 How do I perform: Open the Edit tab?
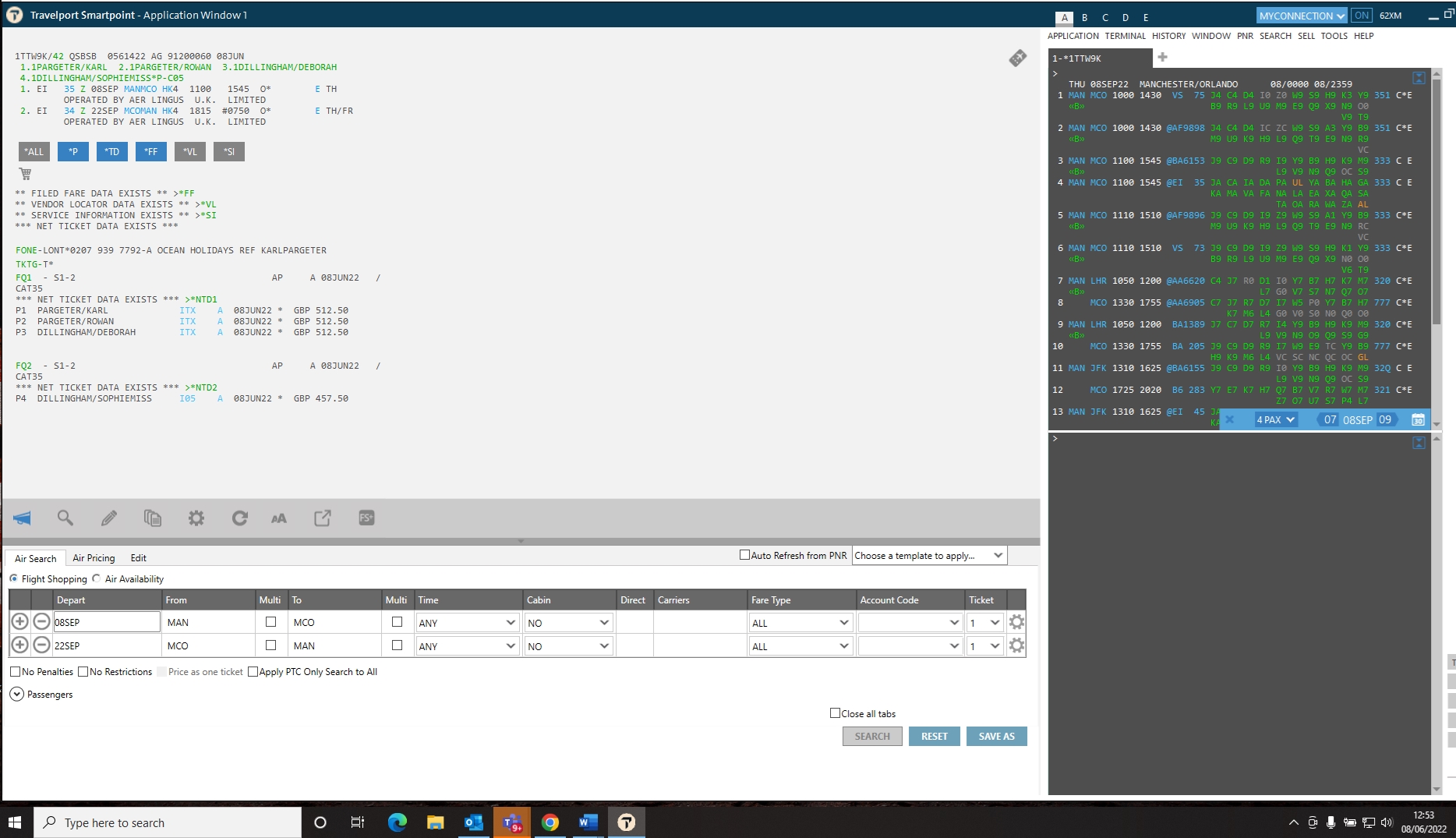pos(139,558)
